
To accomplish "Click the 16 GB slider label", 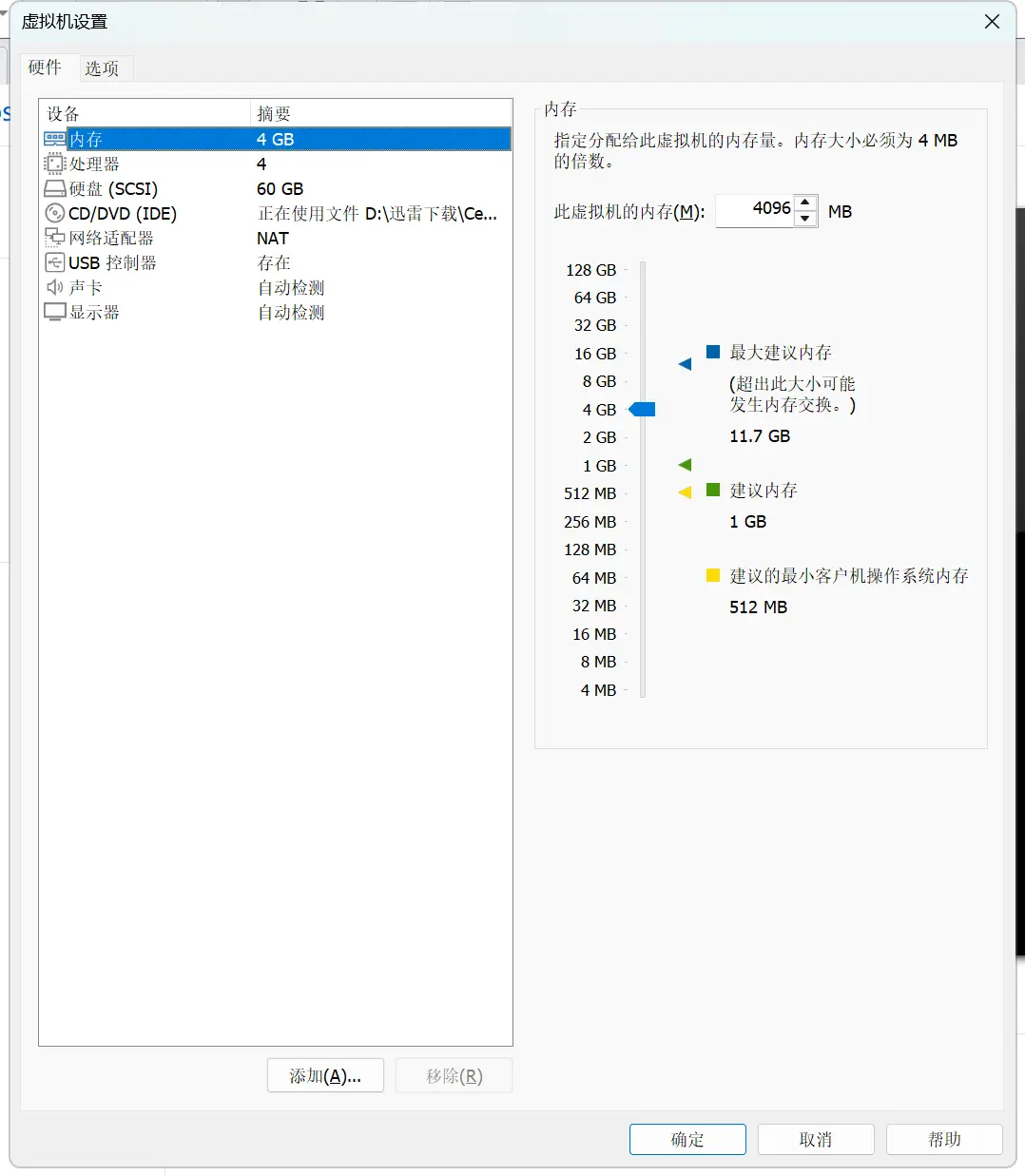I will click(x=594, y=354).
